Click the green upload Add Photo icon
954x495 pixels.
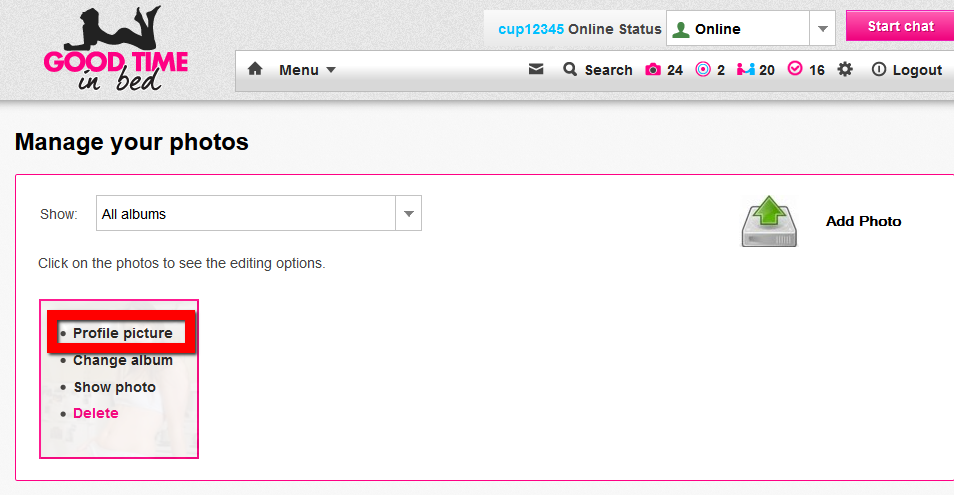pos(769,221)
